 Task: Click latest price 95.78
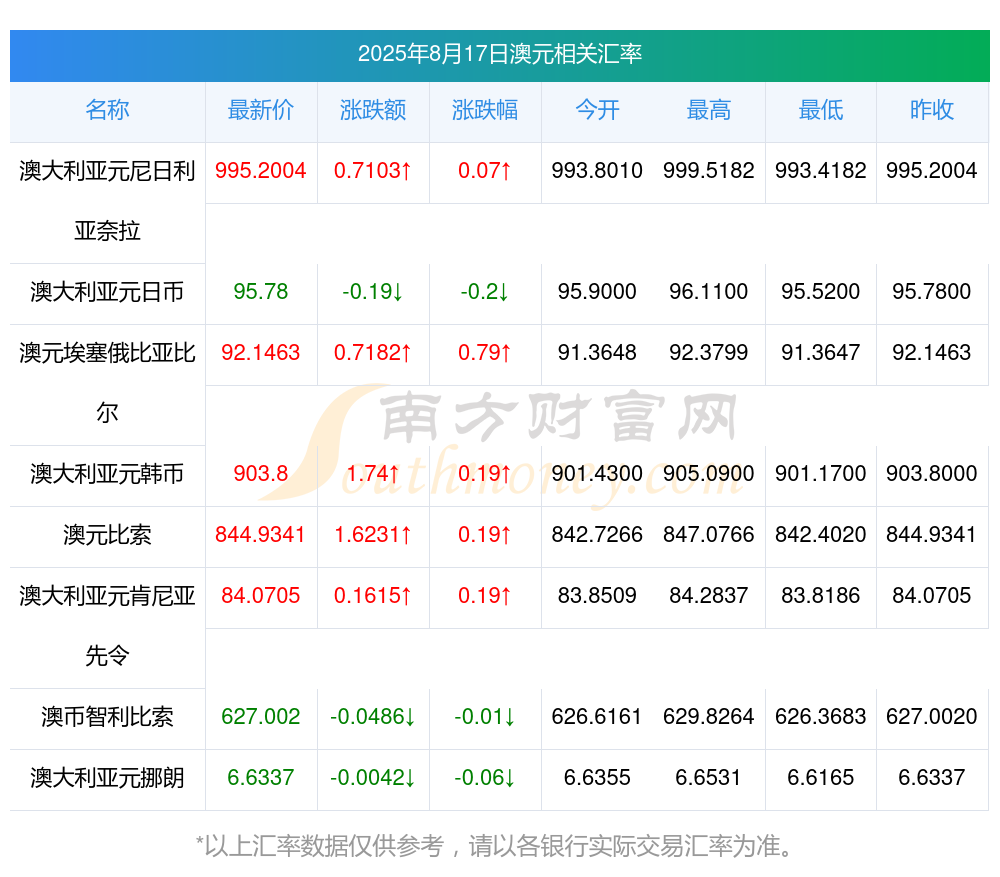[261, 292]
